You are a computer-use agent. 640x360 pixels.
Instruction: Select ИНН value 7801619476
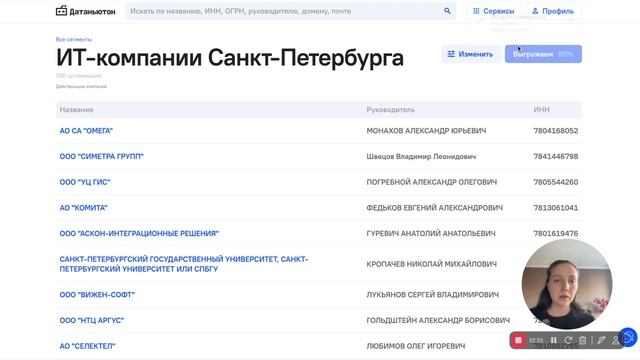point(556,233)
